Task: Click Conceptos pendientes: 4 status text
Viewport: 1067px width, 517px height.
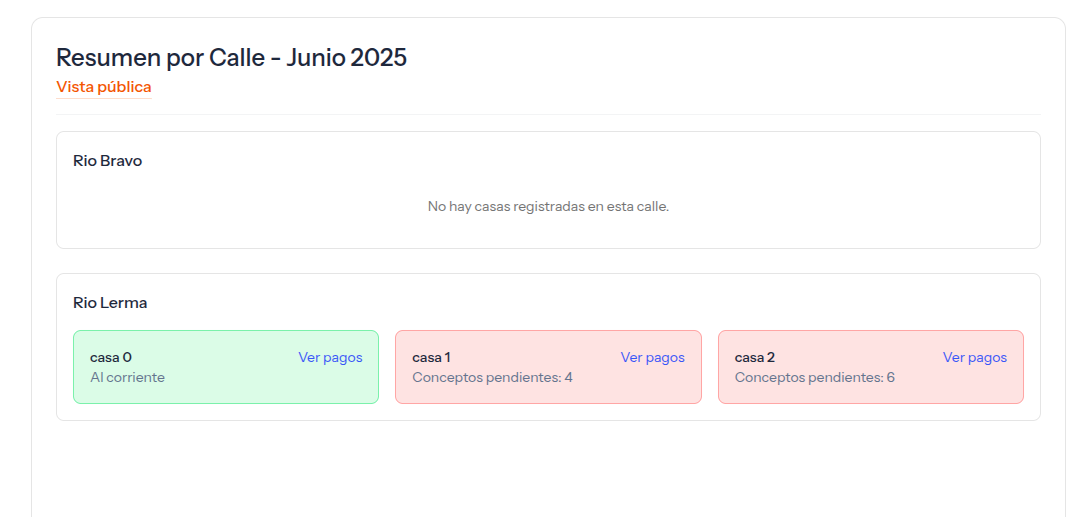Action: (x=492, y=377)
